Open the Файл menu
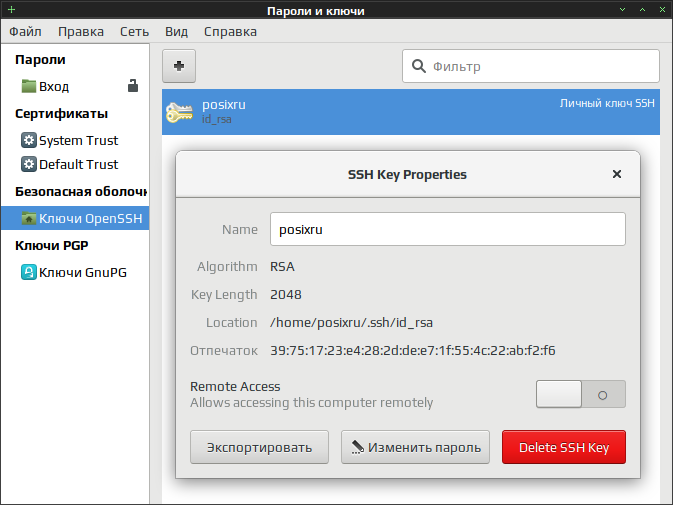This screenshot has height=505, width=673. (25, 31)
